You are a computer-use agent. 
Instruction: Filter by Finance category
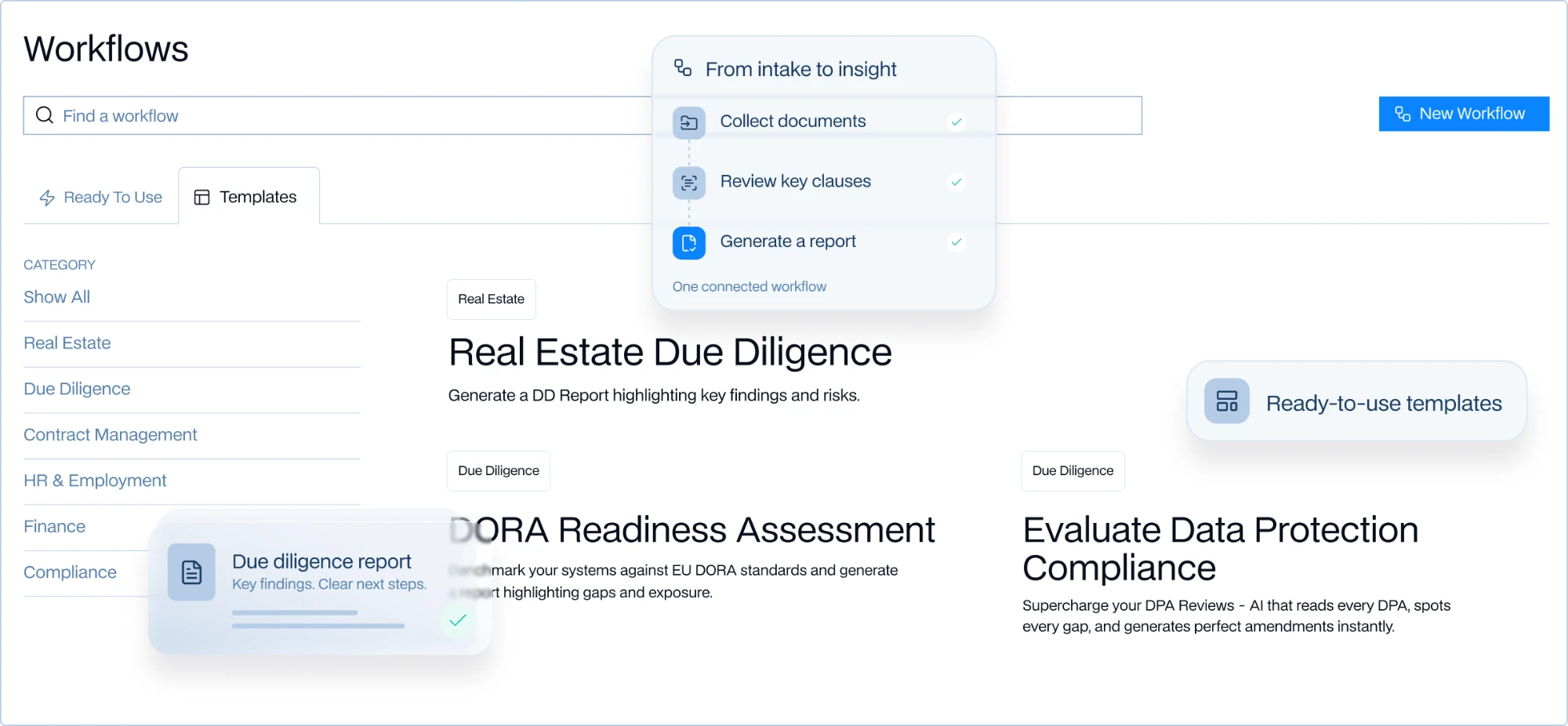[54, 527]
